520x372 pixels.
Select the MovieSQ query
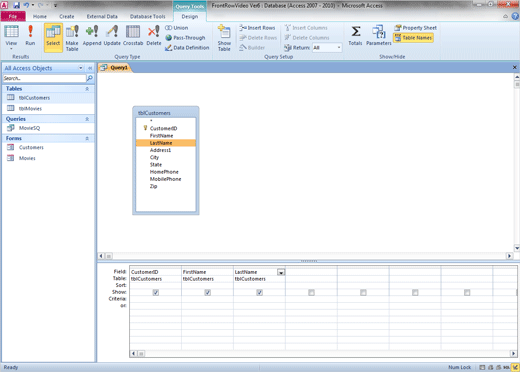pos(49,128)
